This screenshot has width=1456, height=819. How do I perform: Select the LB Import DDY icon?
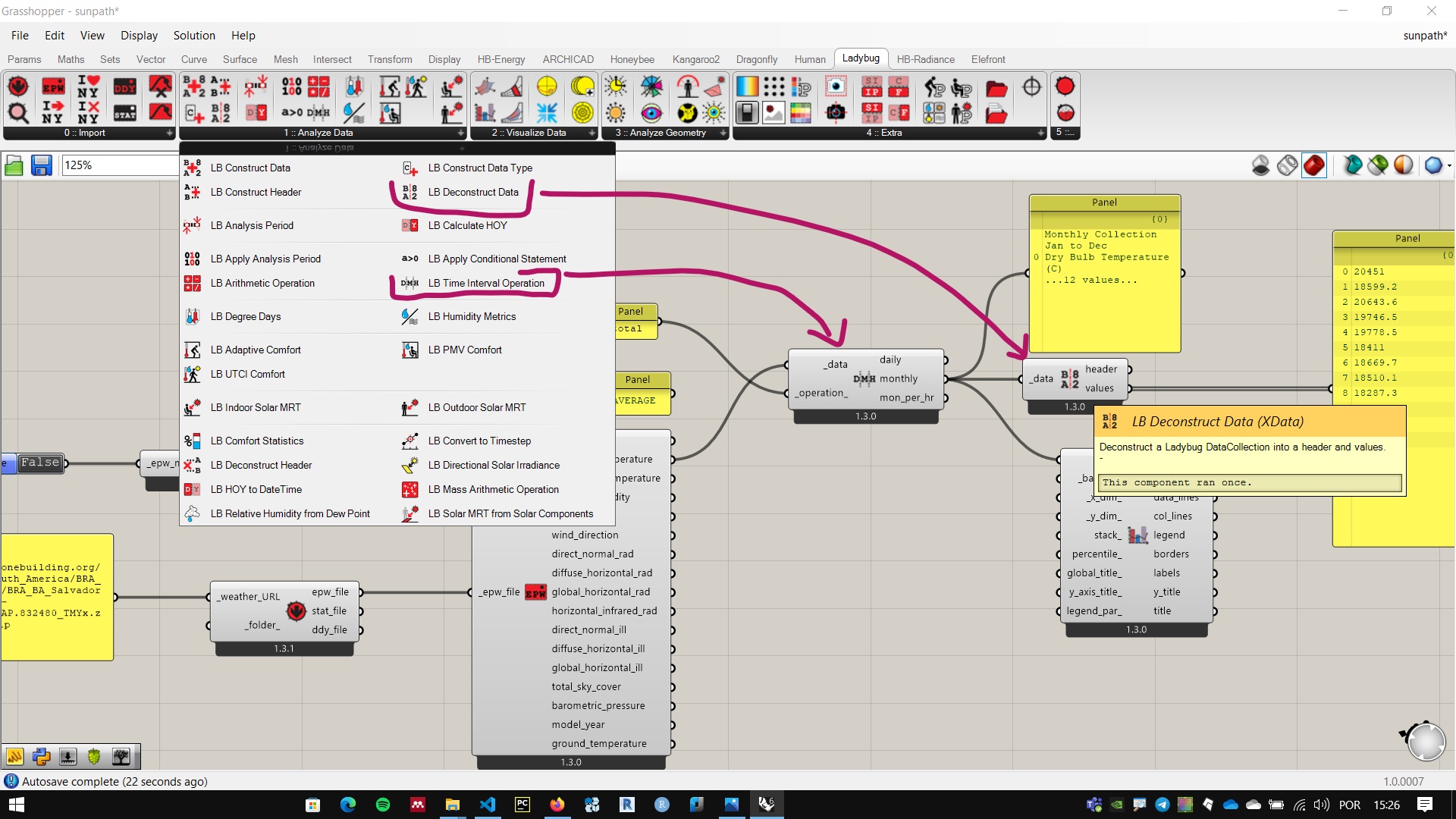(x=125, y=86)
